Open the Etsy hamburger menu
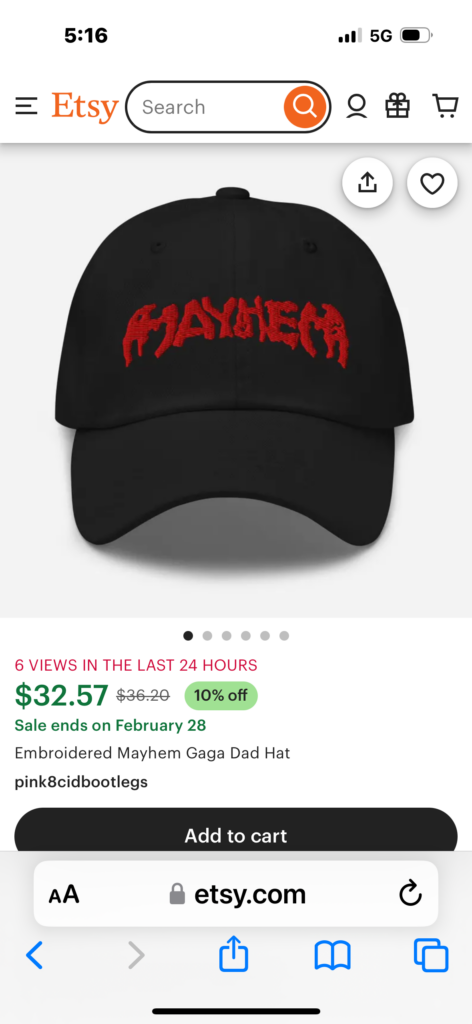 (x=26, y=106)
